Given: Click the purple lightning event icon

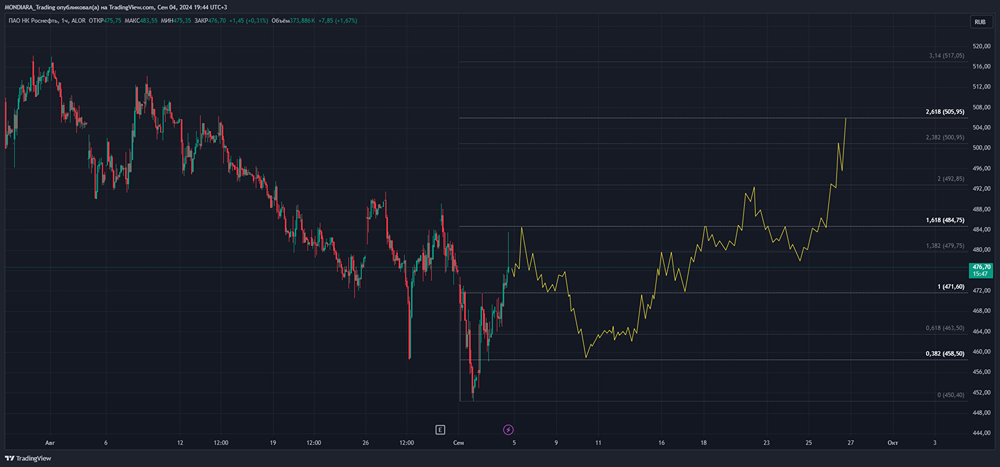Looking at the screenshot, I should 508,429.
